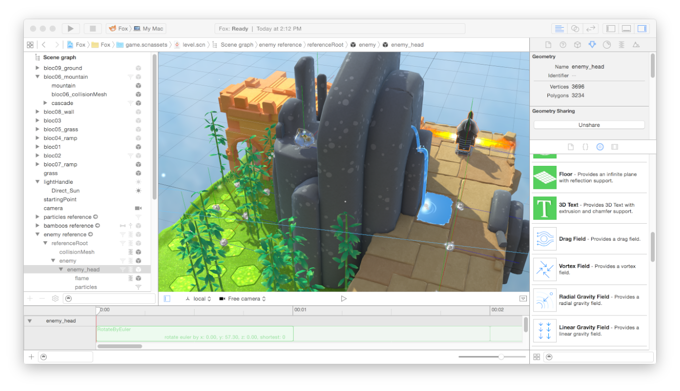Open the related items grid menu
This screenshot has height=391, width=680.
[30, 45]
